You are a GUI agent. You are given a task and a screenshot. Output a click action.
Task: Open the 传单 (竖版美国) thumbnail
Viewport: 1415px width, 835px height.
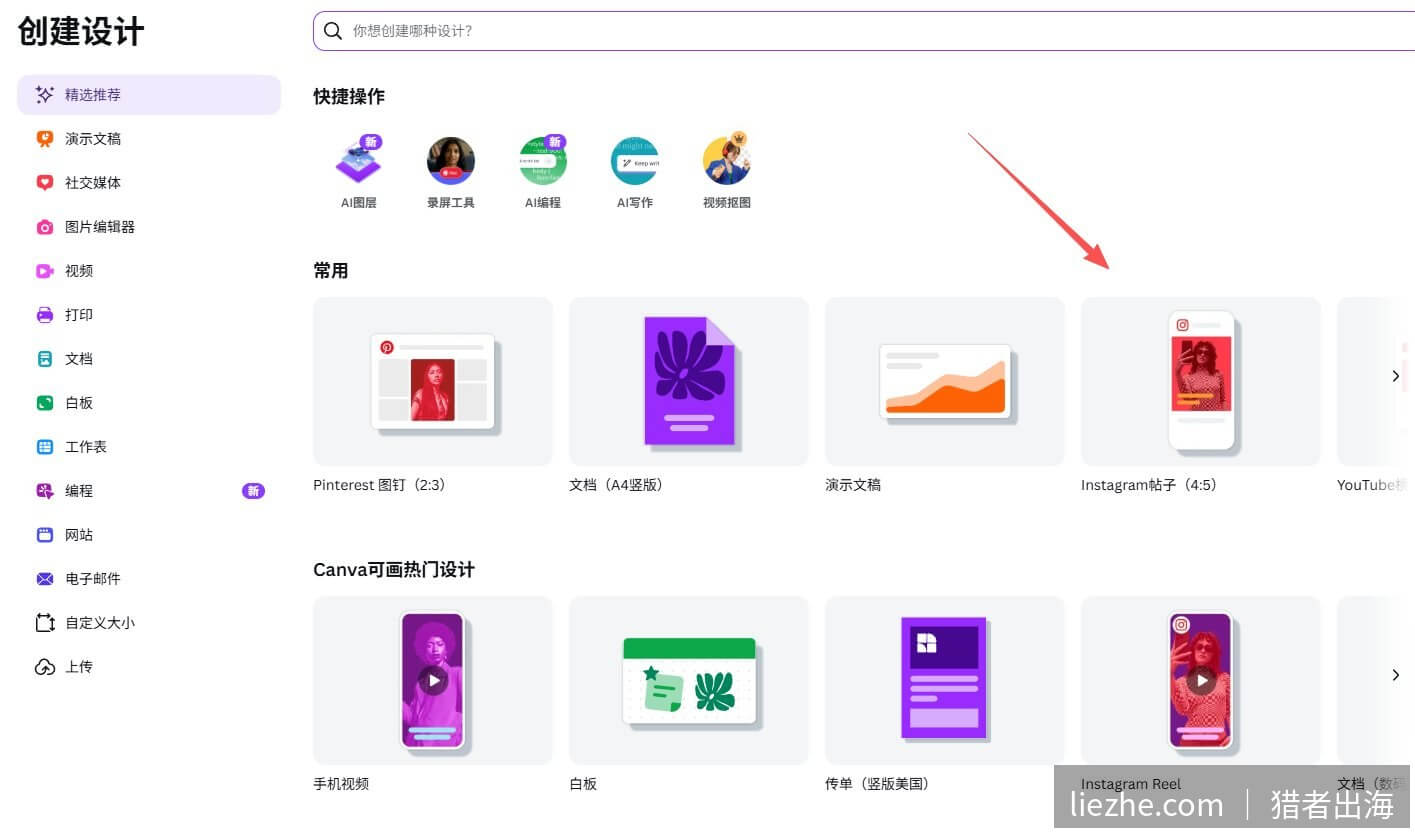click(x=945, y=680)
